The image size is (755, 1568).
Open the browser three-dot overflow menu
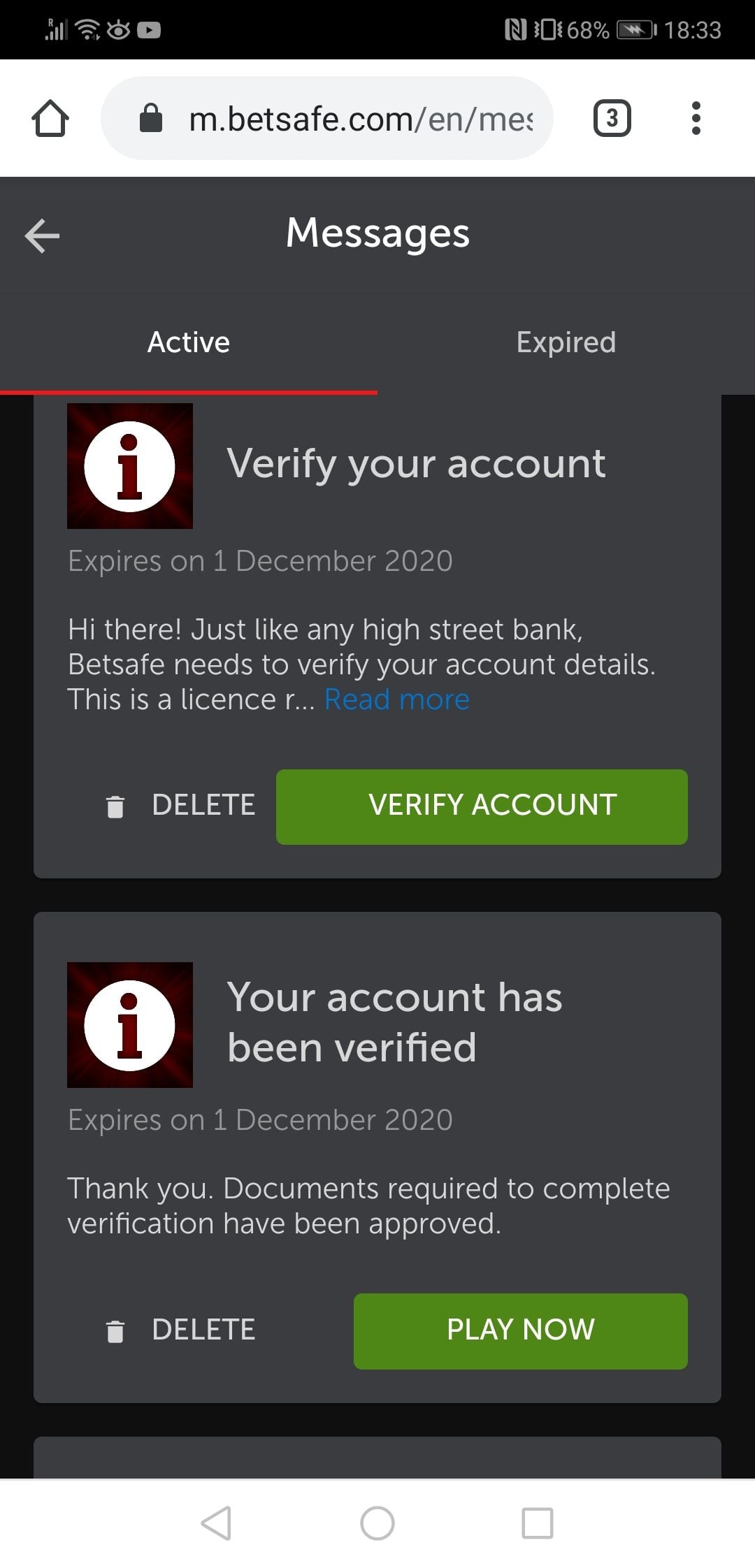[x=695, y=118]
